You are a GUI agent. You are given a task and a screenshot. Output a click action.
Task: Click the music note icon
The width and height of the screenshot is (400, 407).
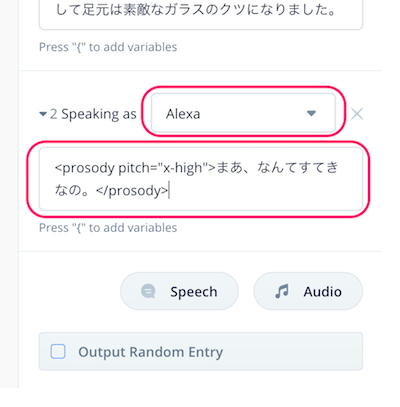tap(282, 291)
